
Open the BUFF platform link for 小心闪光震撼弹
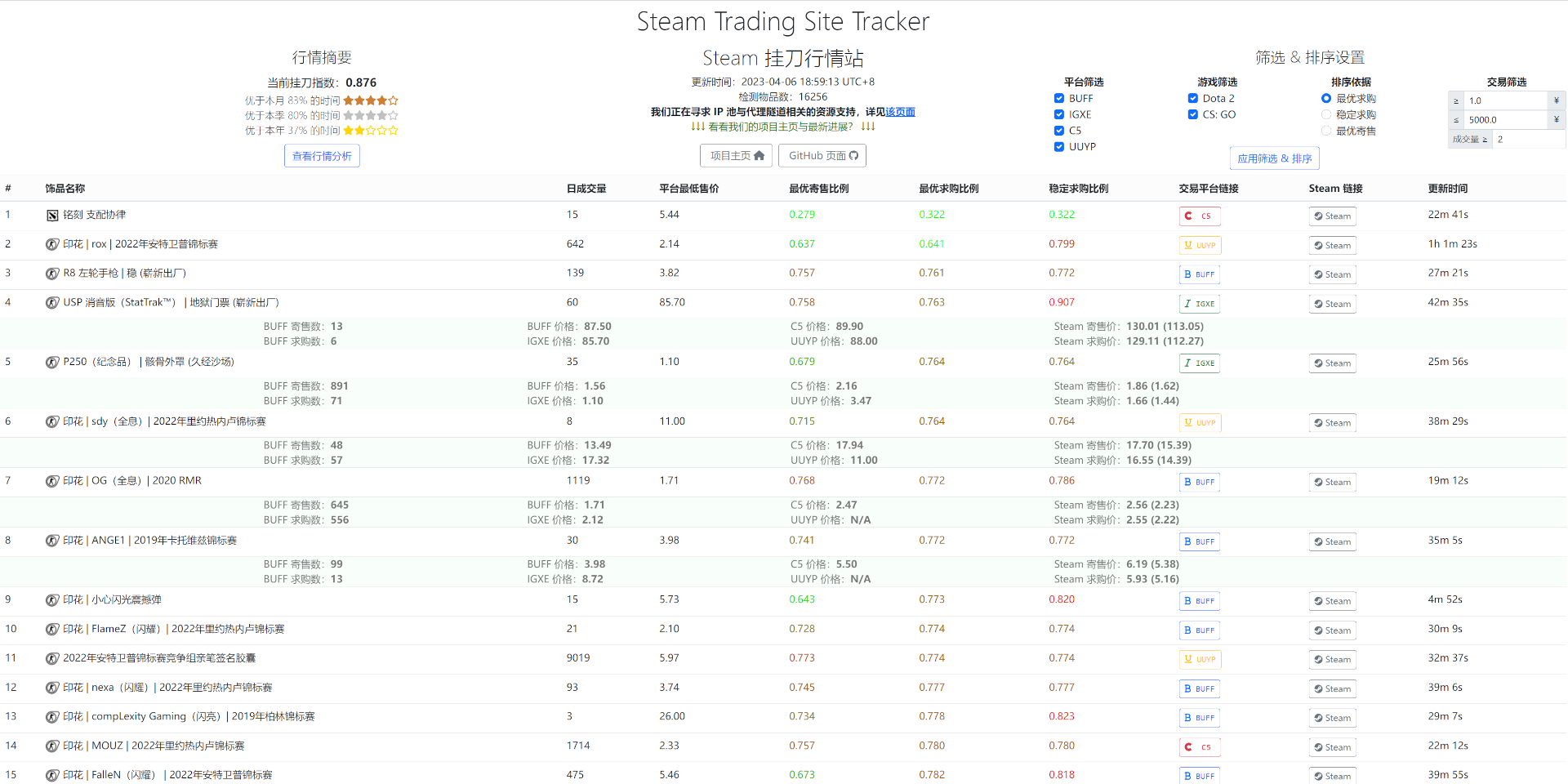point(1200,601)
